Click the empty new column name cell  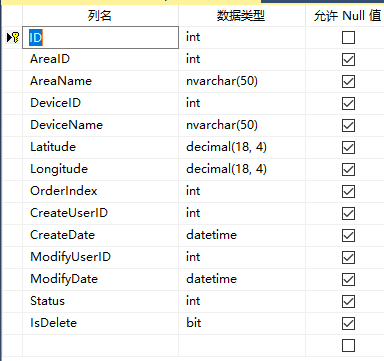coord(100,345)
